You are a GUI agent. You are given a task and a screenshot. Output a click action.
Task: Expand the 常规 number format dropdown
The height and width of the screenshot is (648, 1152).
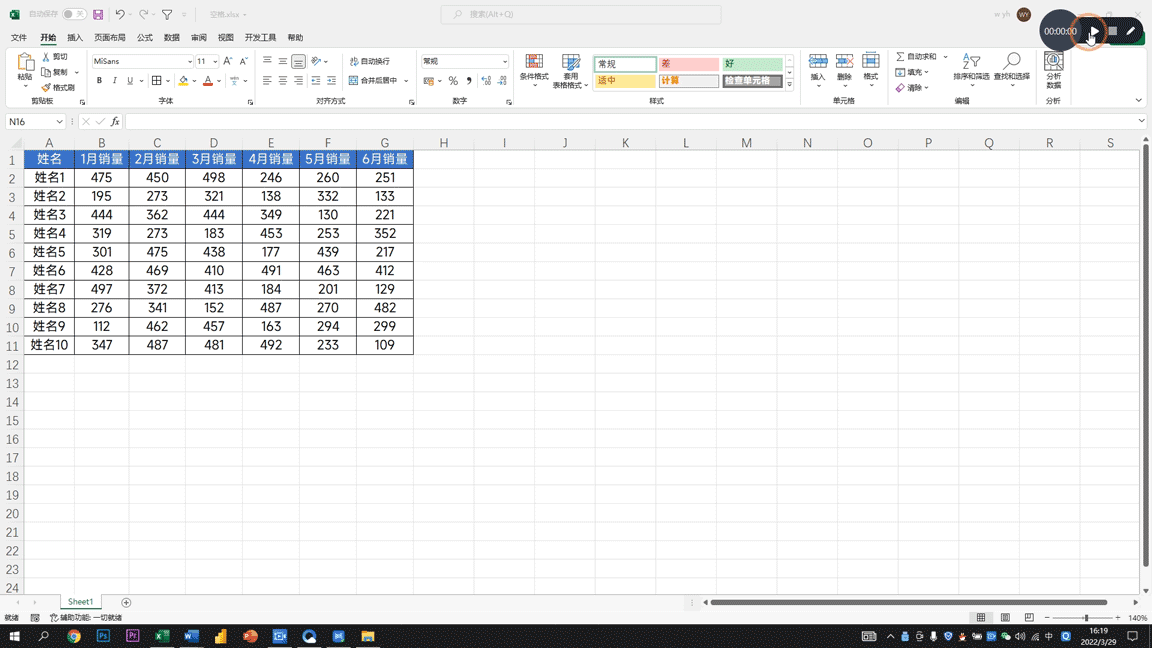click(x=504, y=62)
